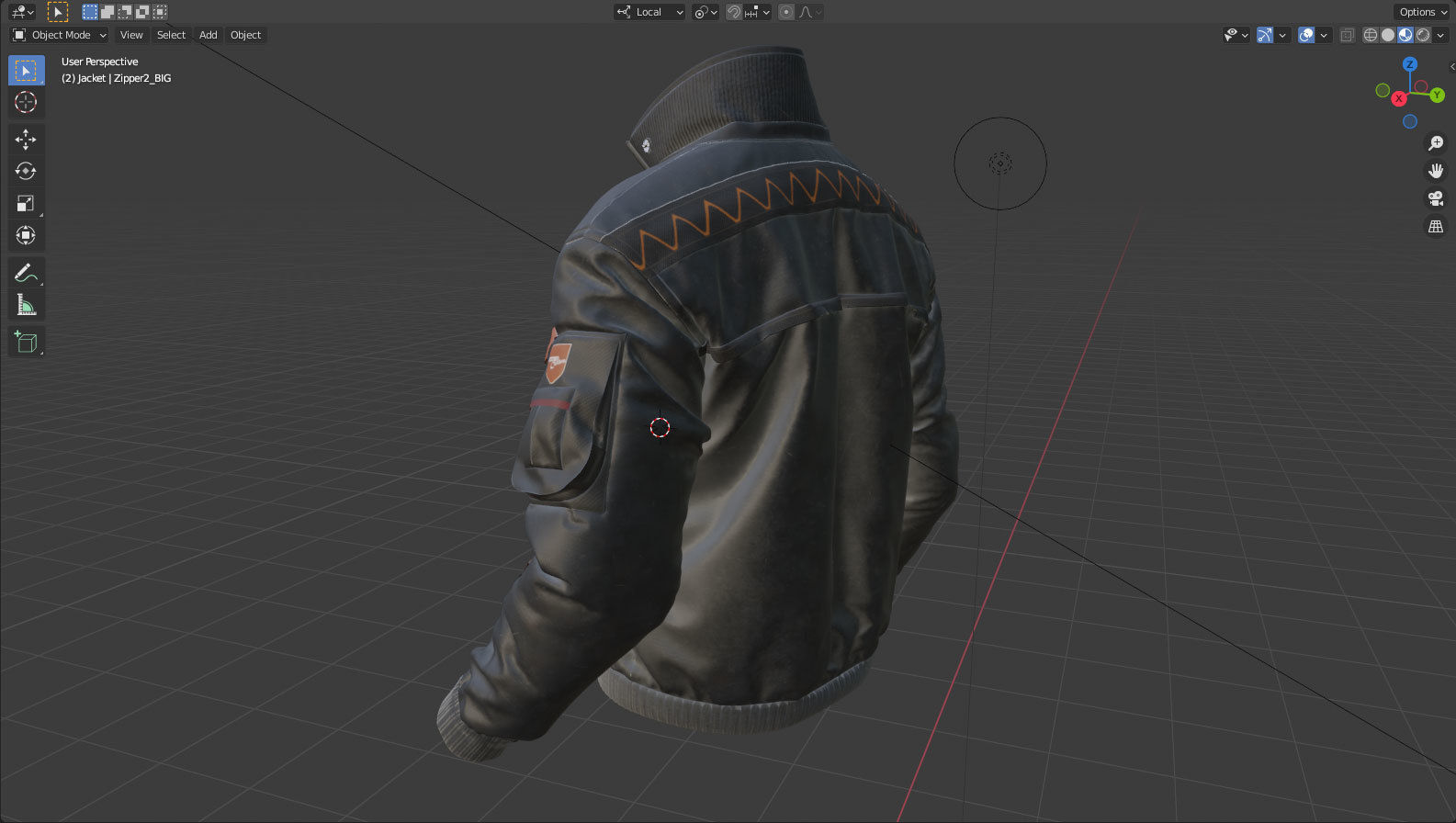This screenshot has width=1456, height=823.
Task: Select the Add Cube tool
Action: coord(26,343)
